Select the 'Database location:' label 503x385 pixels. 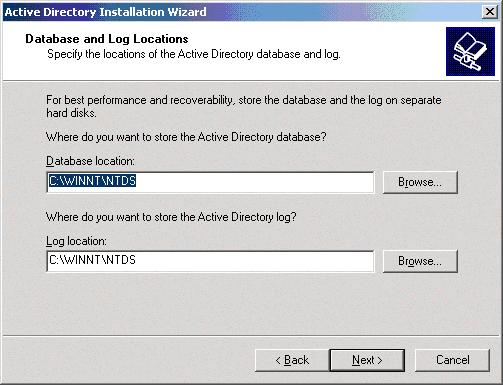(90, 161)
